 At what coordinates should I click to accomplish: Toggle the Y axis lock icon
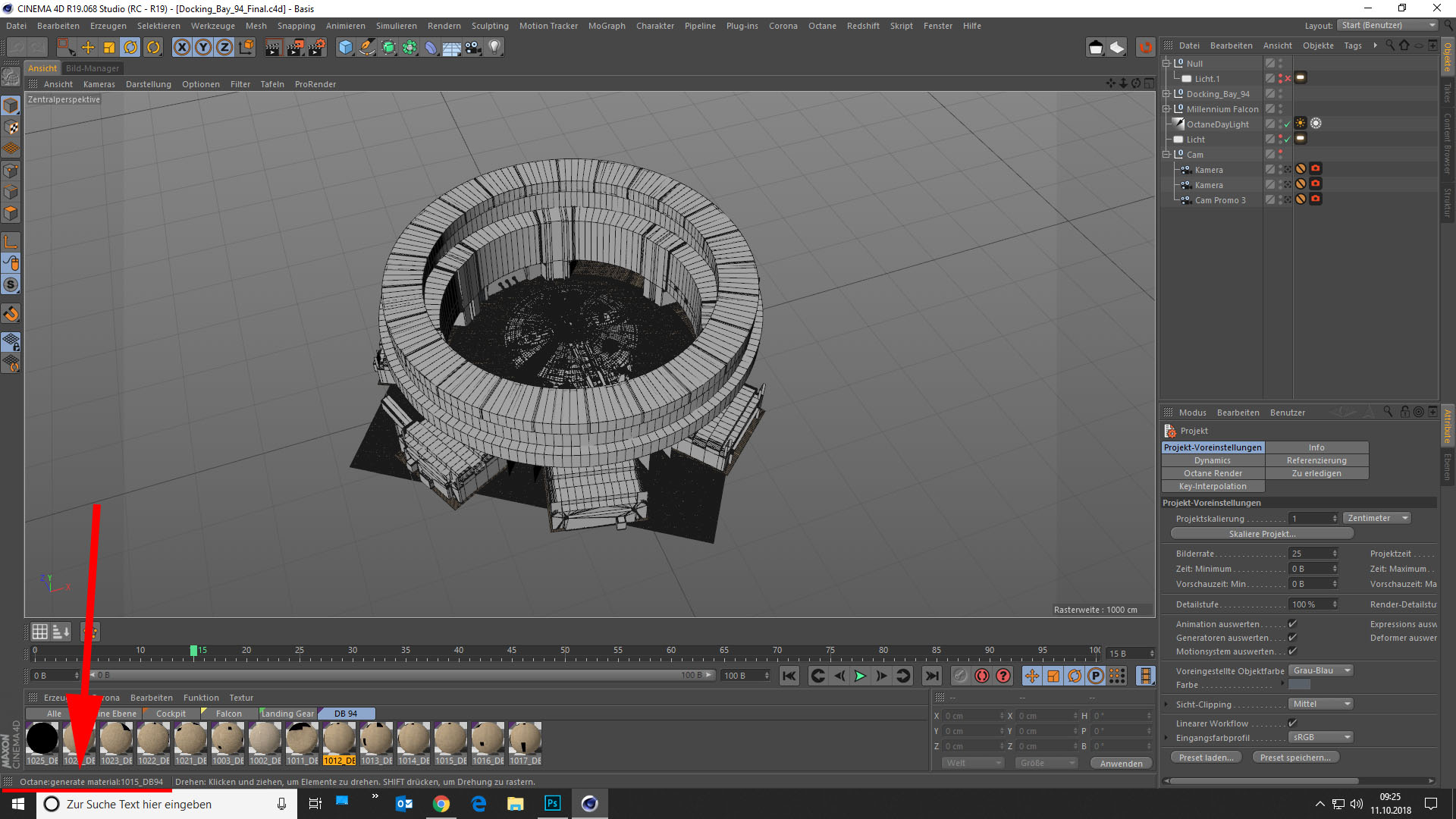203,48
